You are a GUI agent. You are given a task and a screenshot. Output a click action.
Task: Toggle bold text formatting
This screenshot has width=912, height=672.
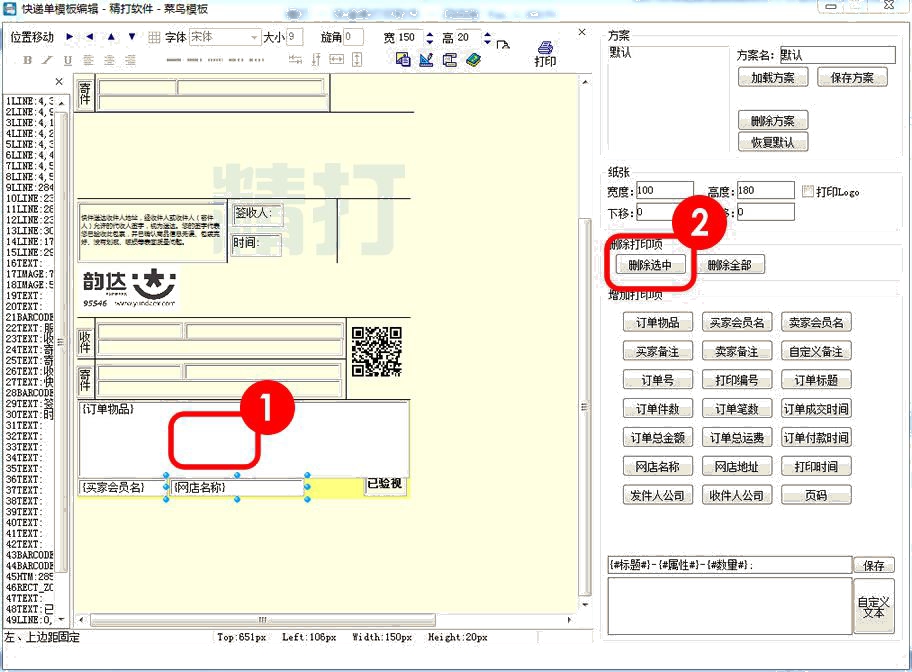point(27,60)
